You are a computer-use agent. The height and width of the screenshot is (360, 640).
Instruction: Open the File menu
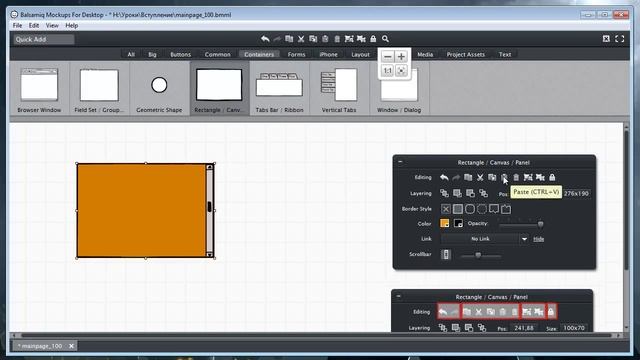point(18,25)
